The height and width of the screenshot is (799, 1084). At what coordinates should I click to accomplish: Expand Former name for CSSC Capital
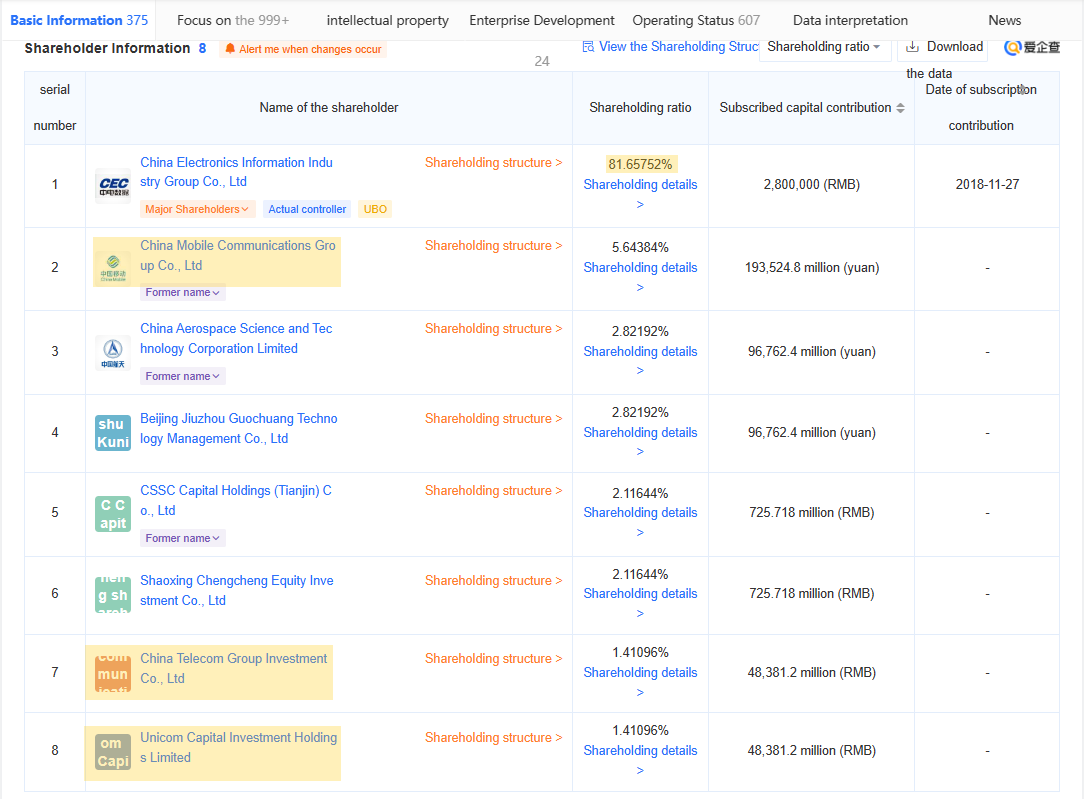[x=183, y=538]
